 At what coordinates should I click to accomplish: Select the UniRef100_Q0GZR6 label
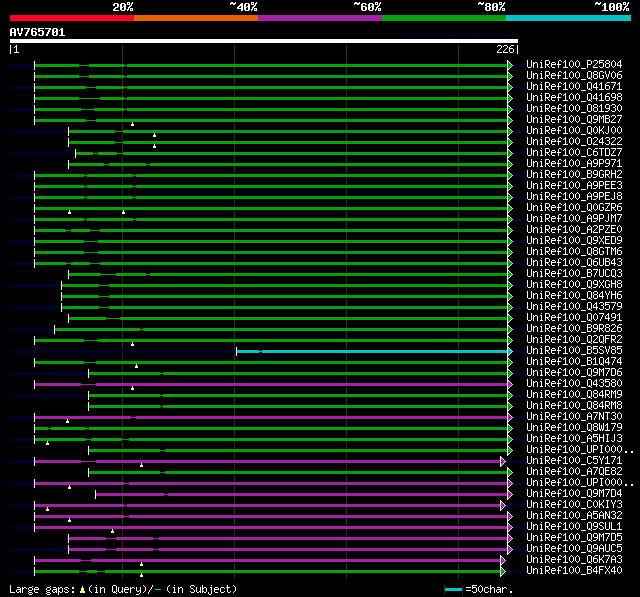coord(574,208)
